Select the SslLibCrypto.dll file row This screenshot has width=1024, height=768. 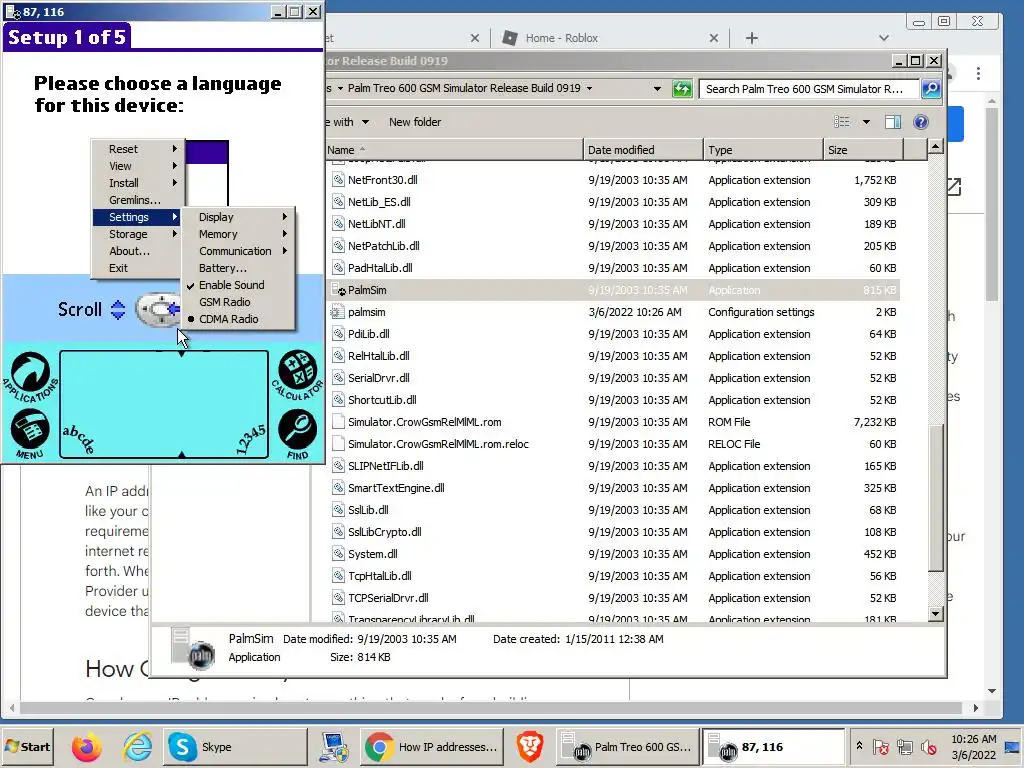[x=614, y=532]
